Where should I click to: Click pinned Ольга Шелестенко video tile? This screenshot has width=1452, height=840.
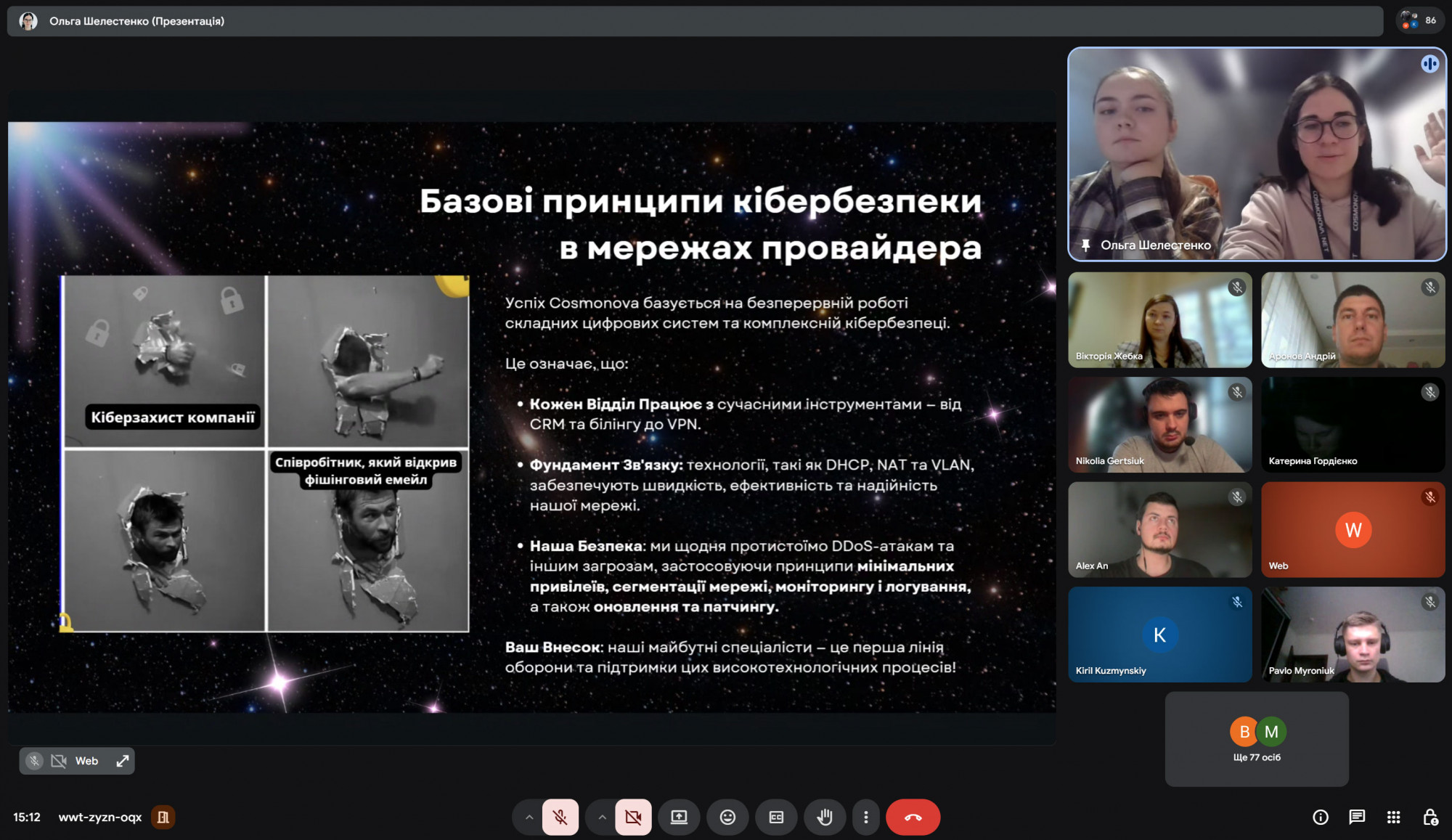point(1257,154)
